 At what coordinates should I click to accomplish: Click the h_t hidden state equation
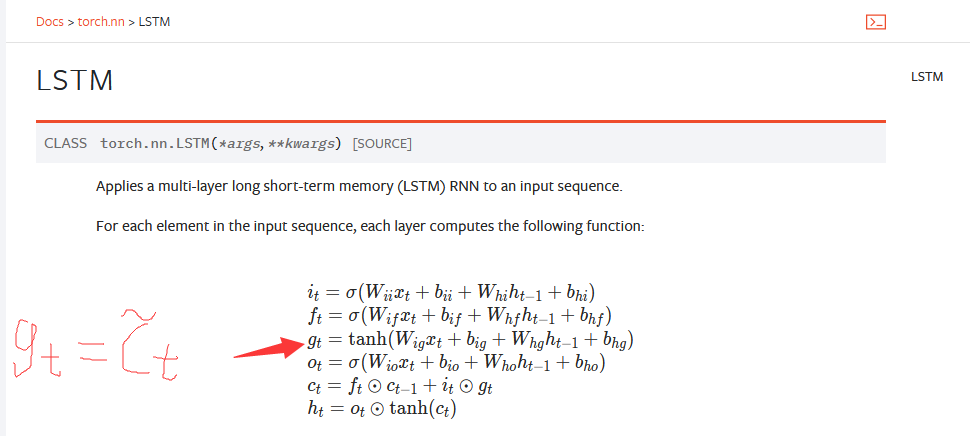point(381,408)
